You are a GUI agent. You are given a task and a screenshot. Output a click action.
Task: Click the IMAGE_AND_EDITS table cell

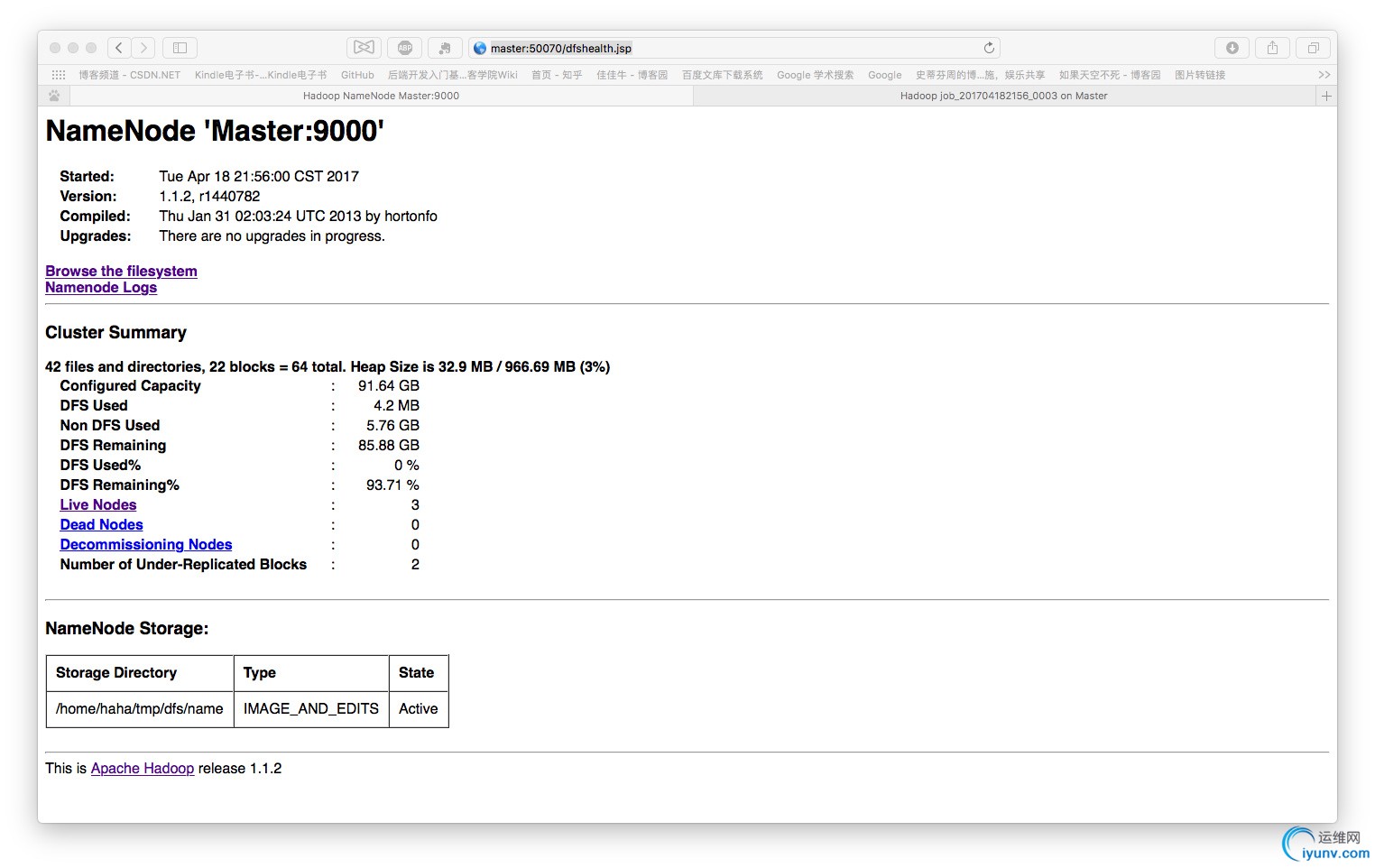311,709
